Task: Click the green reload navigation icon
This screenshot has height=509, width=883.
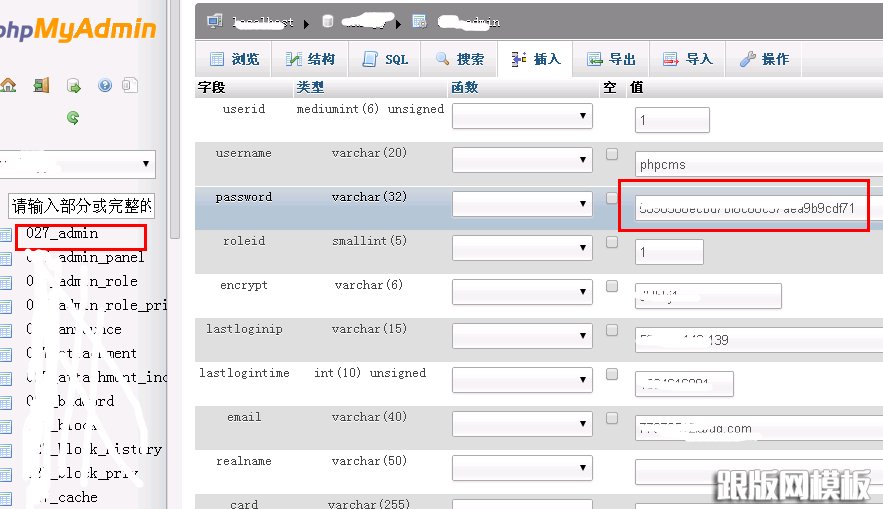Action: pos(73,117)
